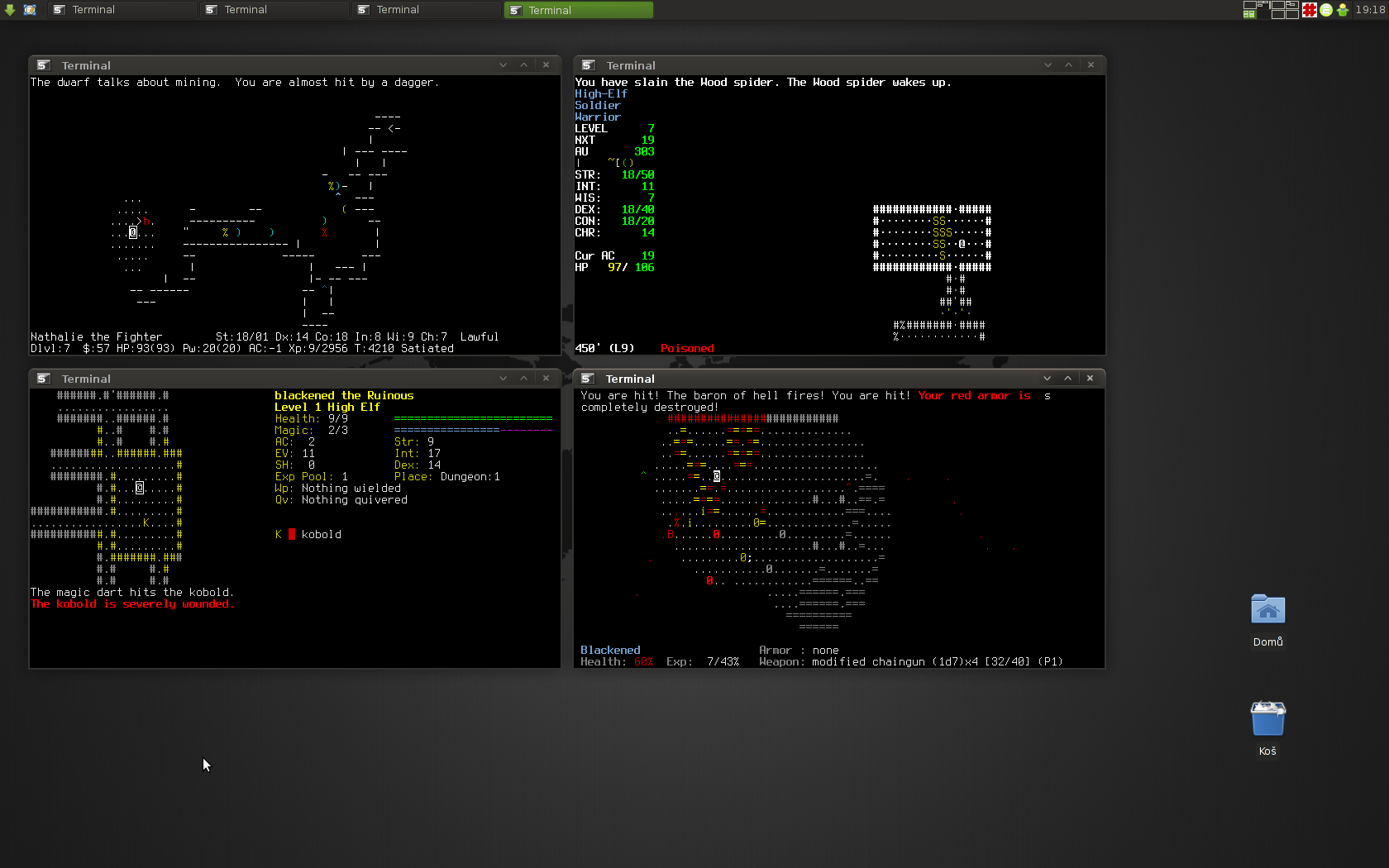Click 'The kobold is severely wounded.' message
Screen dimensions: 1389x868
132,604
